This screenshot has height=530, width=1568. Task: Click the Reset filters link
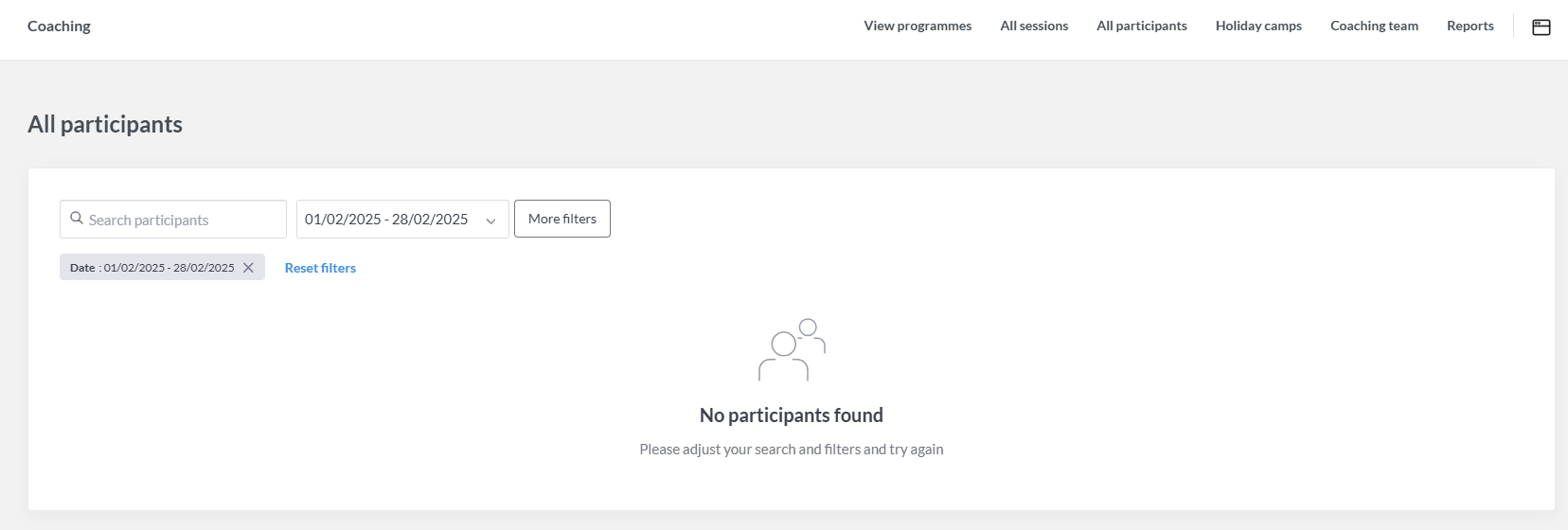click(320, 268)
